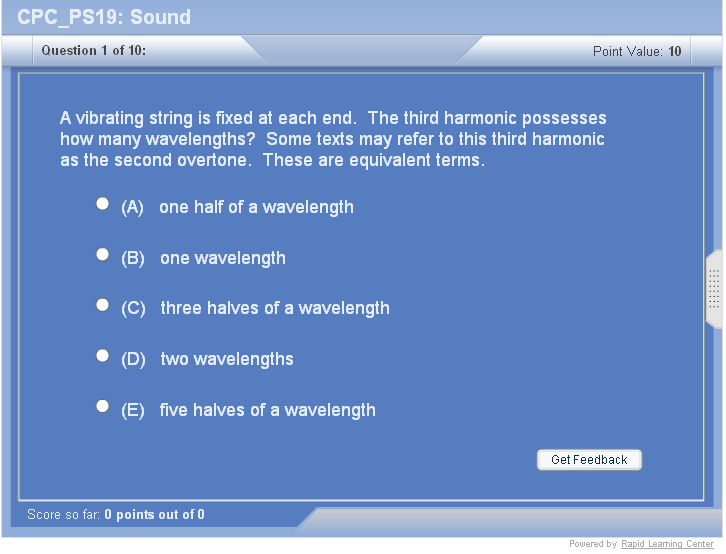Select option (E) radio button
This screenshot has height=554, width=726.
[102, 406]
